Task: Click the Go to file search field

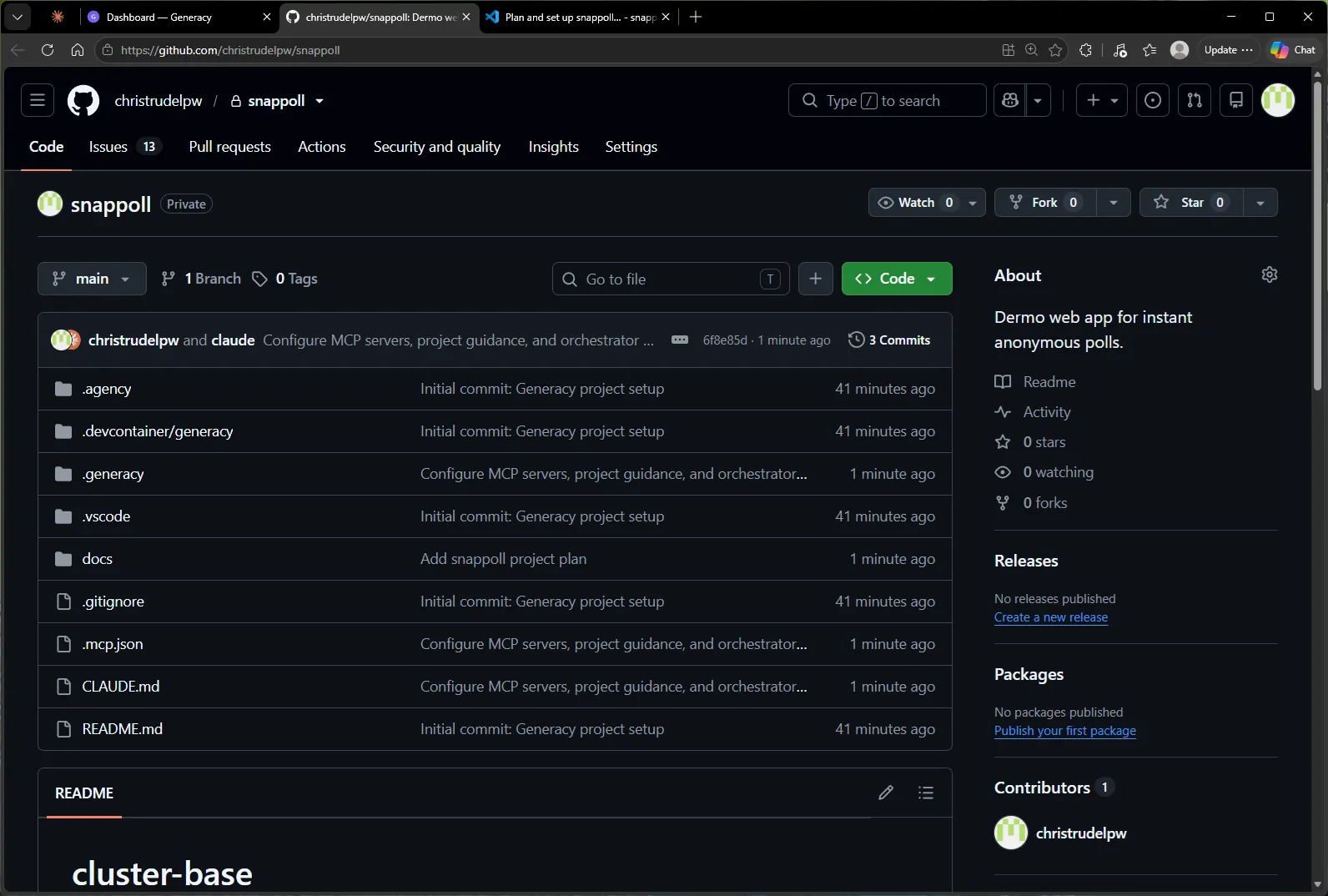Action: (x=671, y=279)
